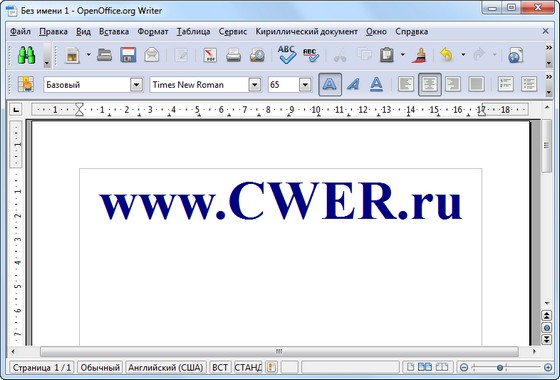Paste from clipboard using the clipboard icon
The image size is (560, 380).
387,55
